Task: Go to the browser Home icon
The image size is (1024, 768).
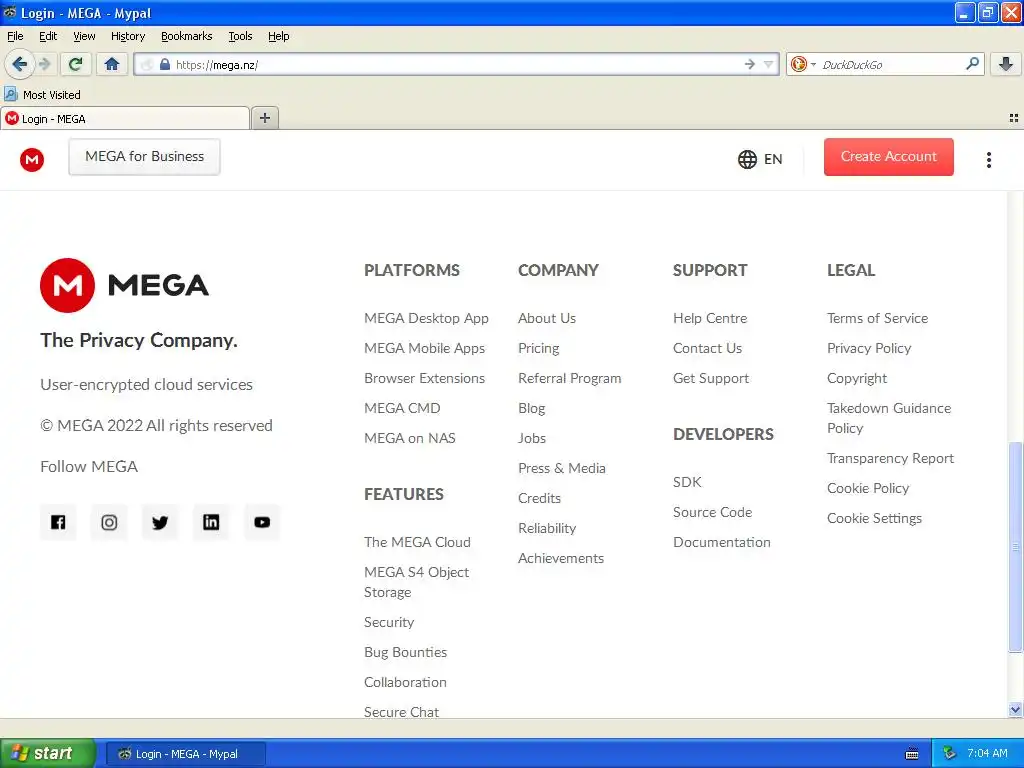Action: (x=112, y=64)
